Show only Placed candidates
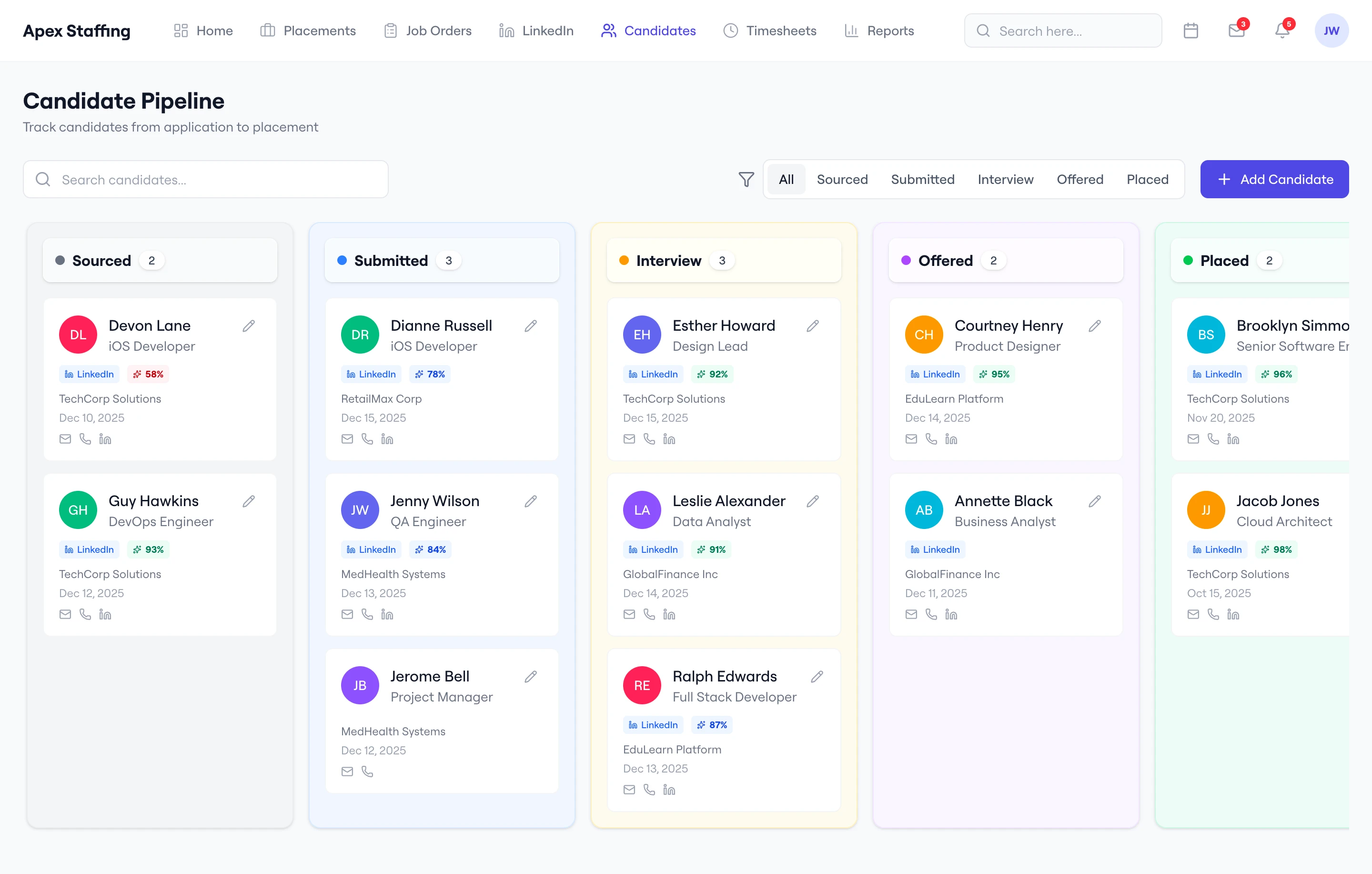The width and height of the screenshot is (1372, 874). 1147,180
